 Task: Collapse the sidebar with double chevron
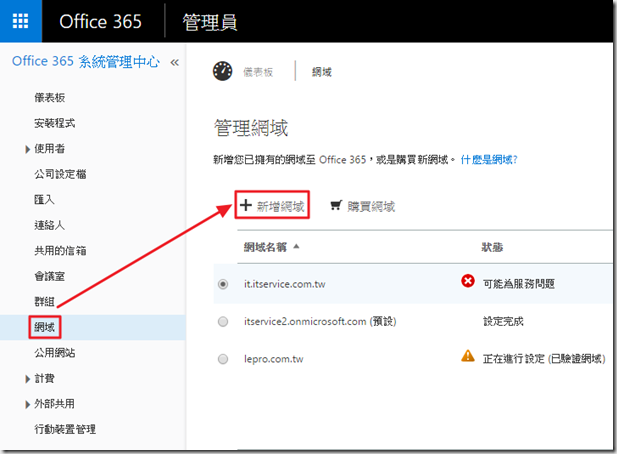(x=175, y=62)
